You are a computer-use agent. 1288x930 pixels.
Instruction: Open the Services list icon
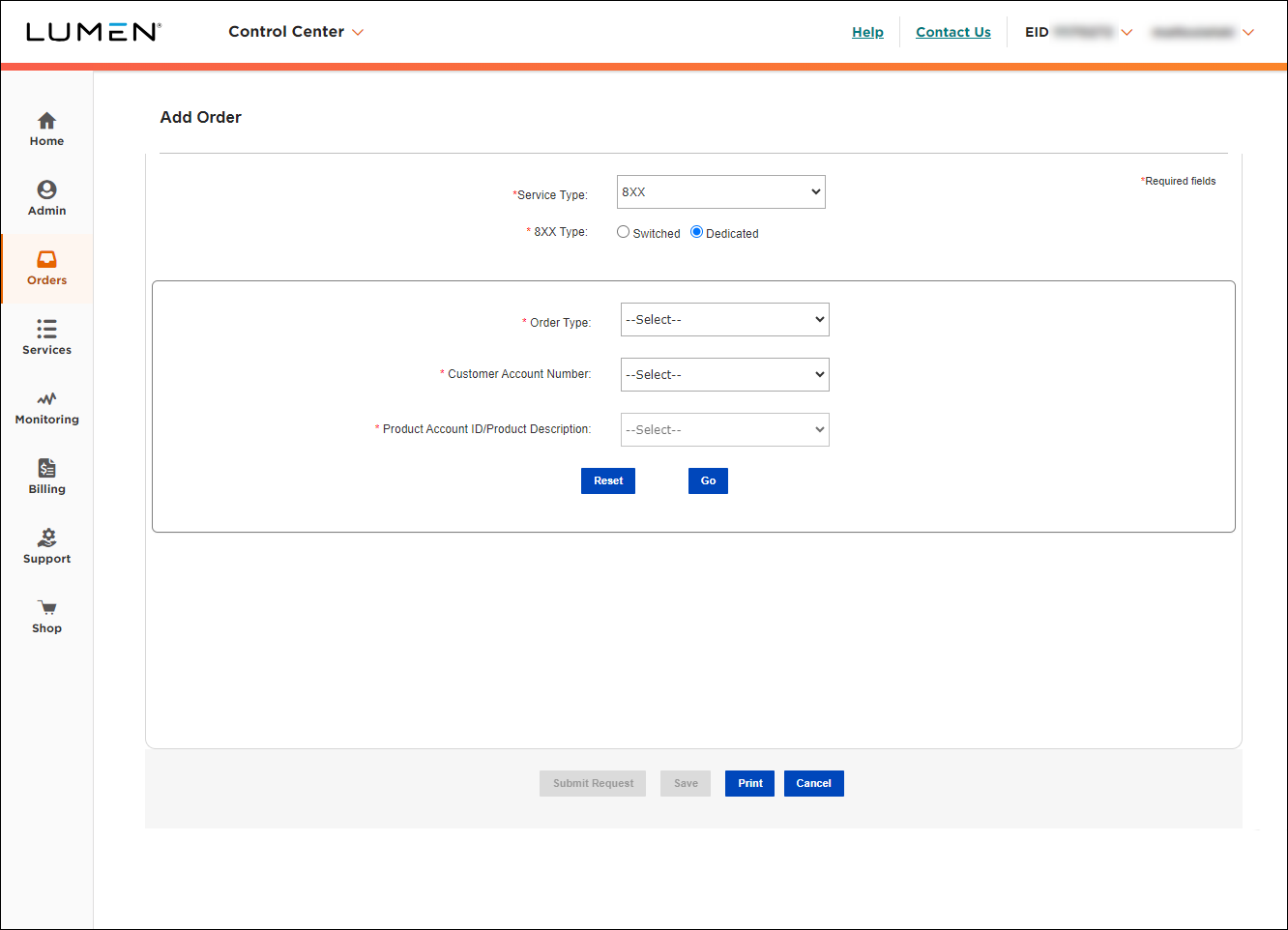coord(46,329)
